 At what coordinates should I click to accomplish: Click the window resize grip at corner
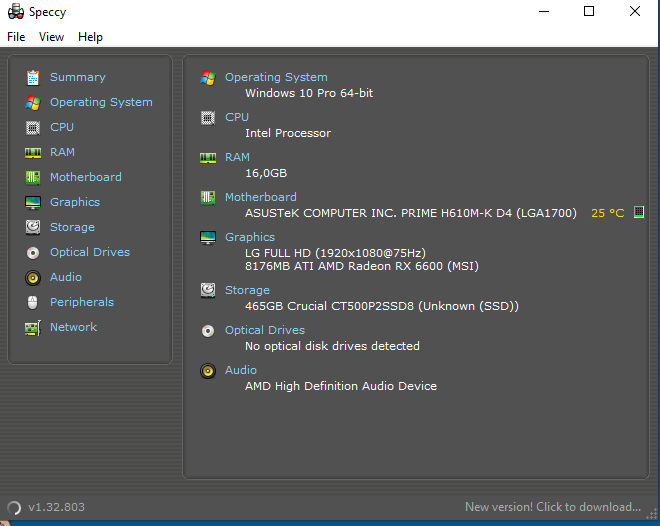pyautogui.click(x=652, y=515)
